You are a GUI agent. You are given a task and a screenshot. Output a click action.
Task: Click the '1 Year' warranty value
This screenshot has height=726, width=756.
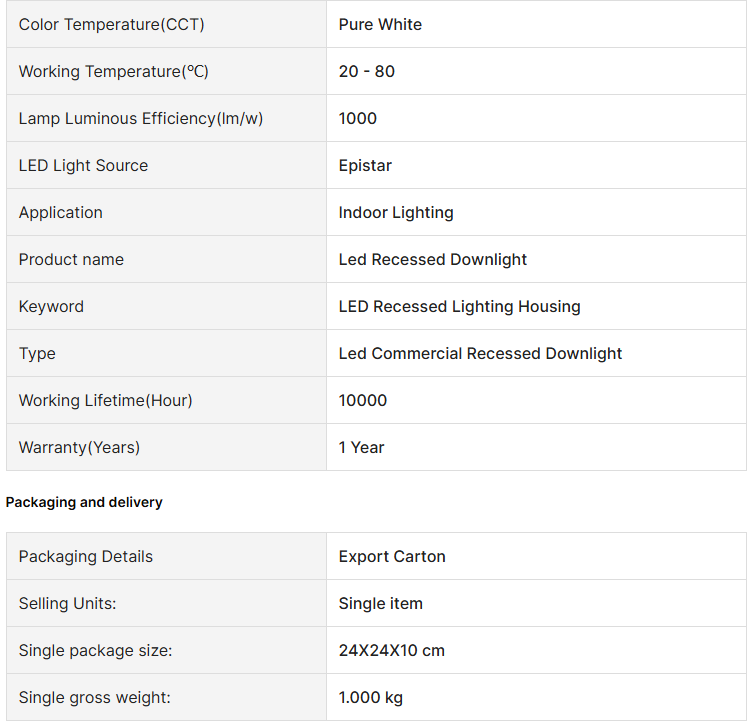(x=361, y=447)
